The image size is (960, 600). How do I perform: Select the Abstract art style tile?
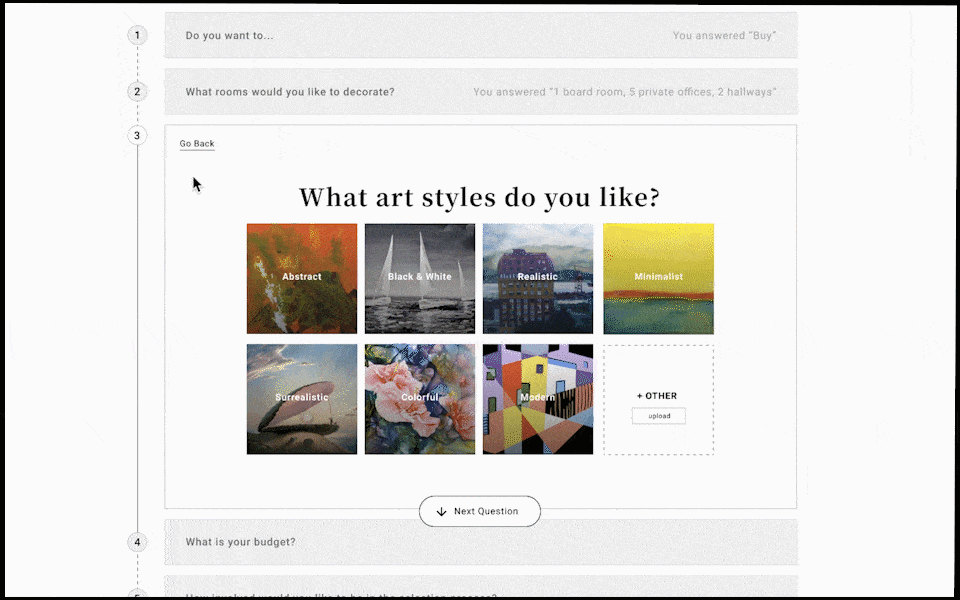point(302,279)
